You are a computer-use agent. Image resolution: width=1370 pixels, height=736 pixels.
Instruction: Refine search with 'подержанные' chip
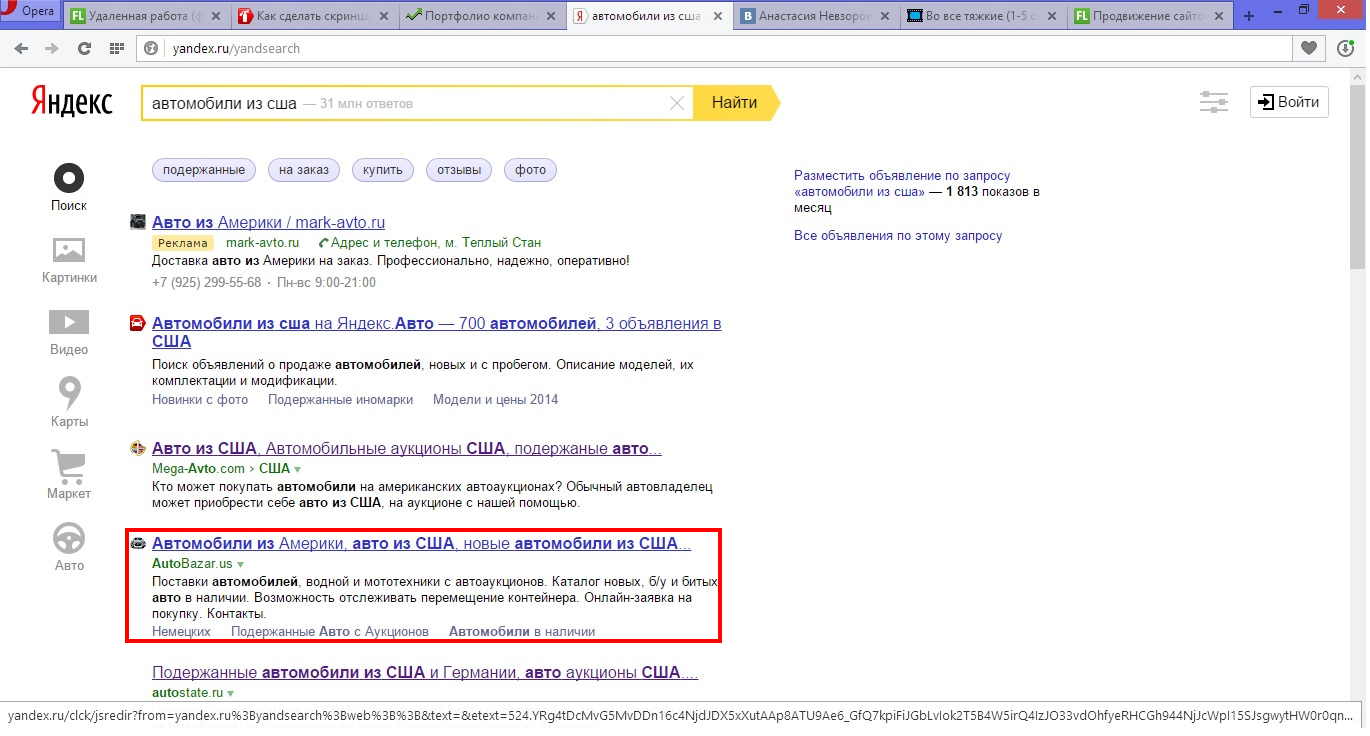pyautogui.click(x=204, y=170)
